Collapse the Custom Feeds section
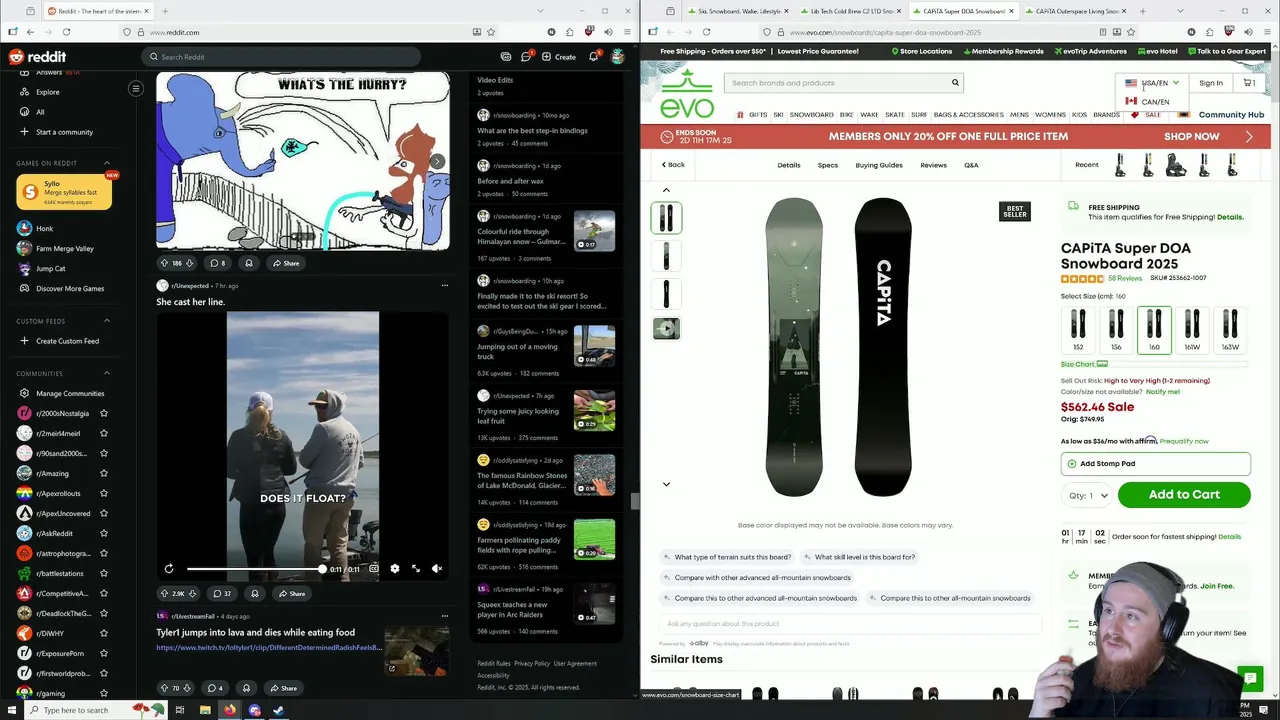The width and height of the screenshot is (1280, 720). (107, 321)
